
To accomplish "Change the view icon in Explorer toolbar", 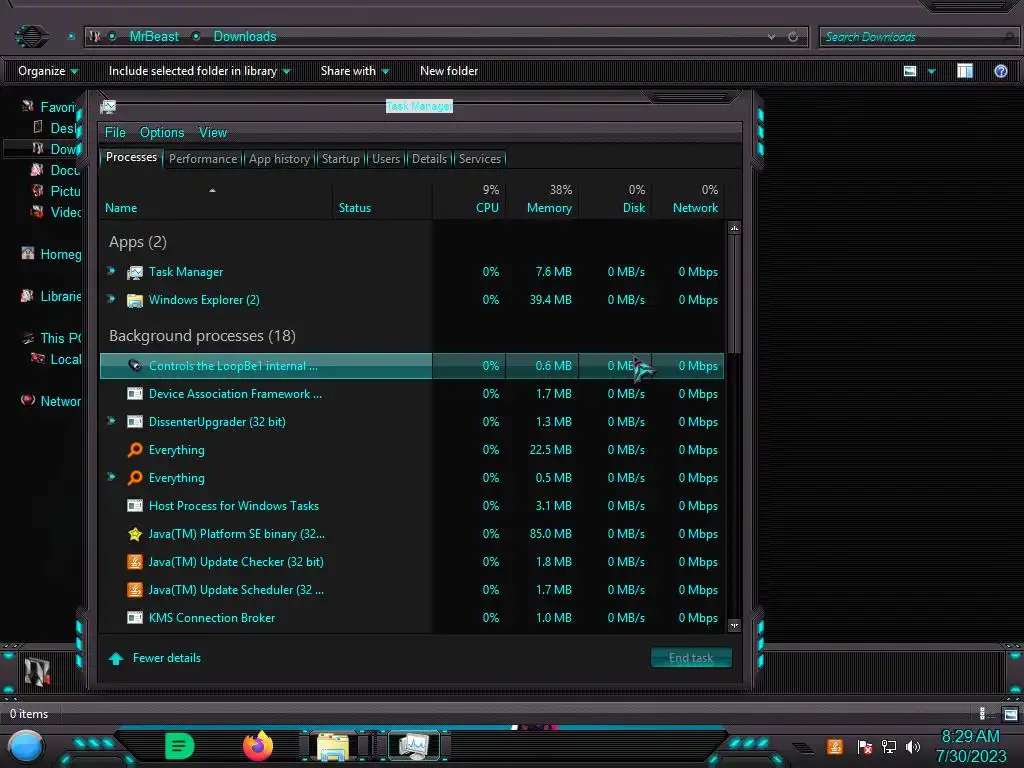I will click(x=910, y=71).
